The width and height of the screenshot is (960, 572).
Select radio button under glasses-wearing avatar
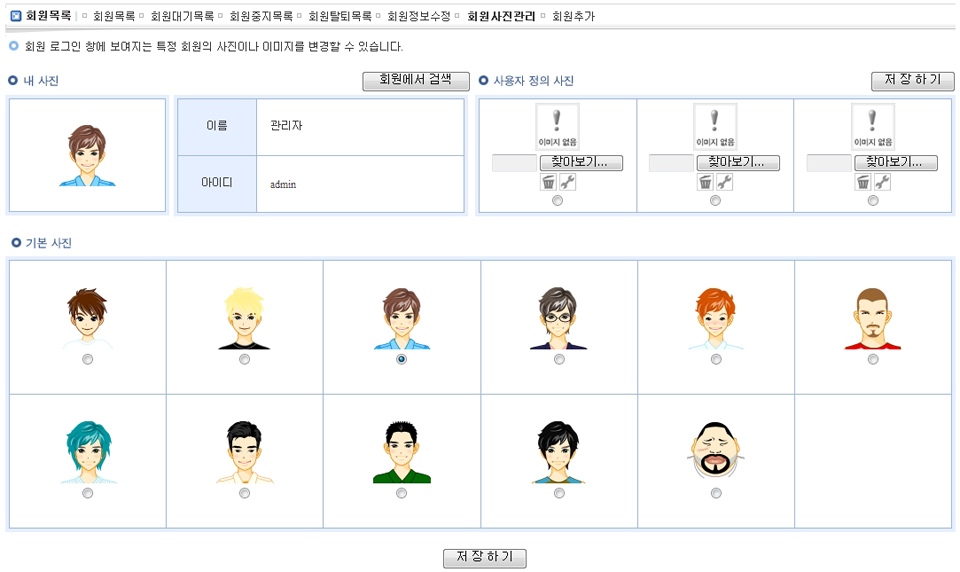click(x=559, y=360)
